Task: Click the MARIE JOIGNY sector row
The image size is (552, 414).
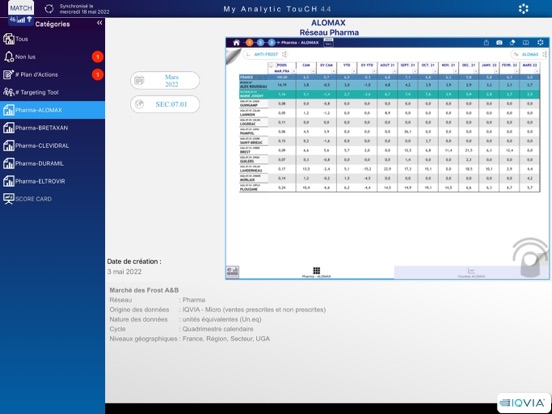Action: 389,94
